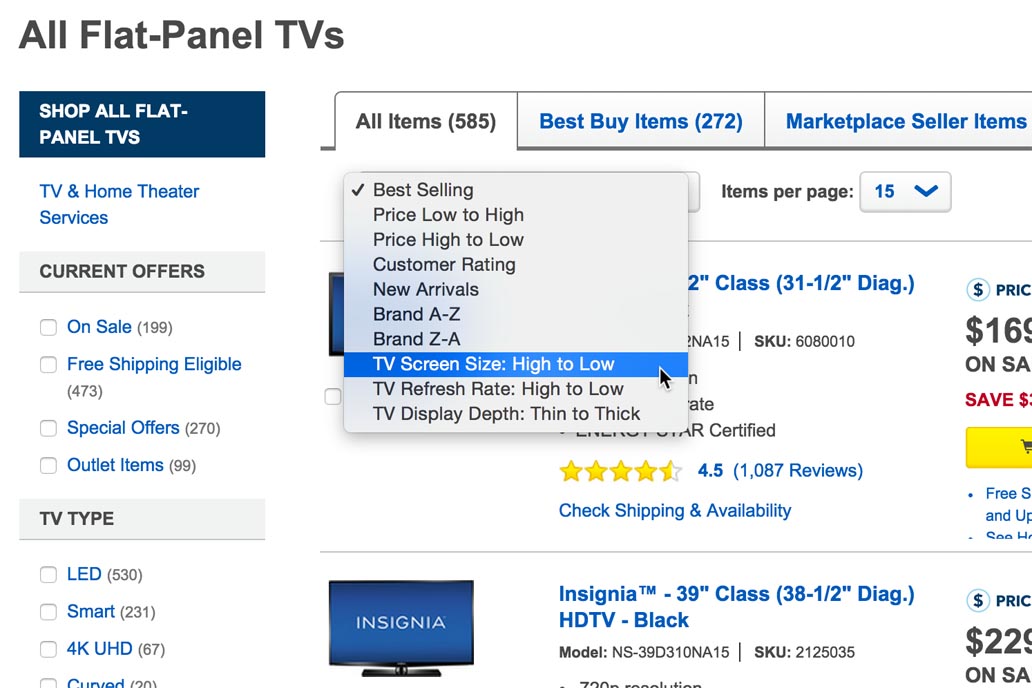Enable the LED TV type filter
The width and height of the screenshot is (1032, 688).
pos(48,574)
